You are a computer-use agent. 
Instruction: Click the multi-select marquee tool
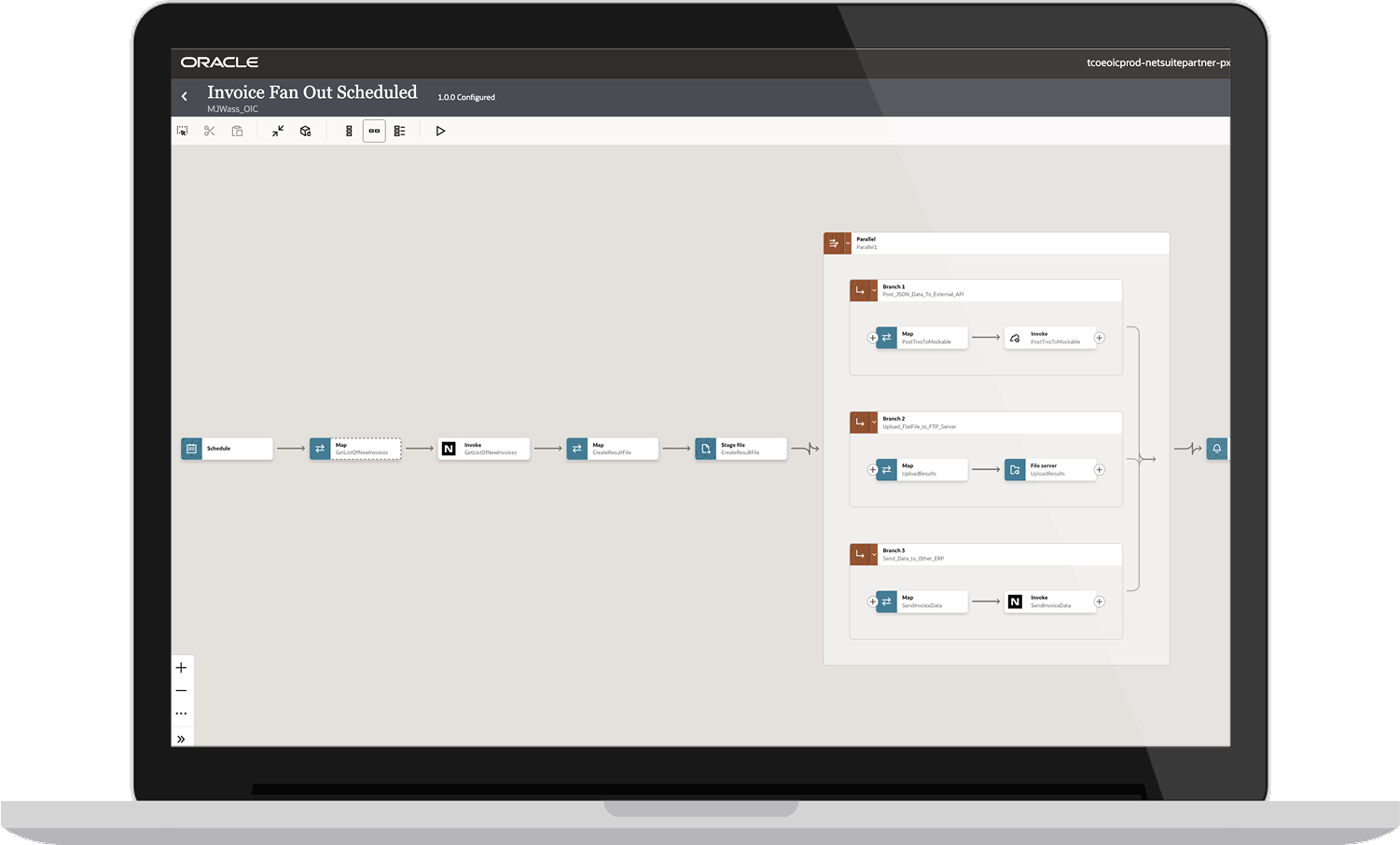(183, 132)
